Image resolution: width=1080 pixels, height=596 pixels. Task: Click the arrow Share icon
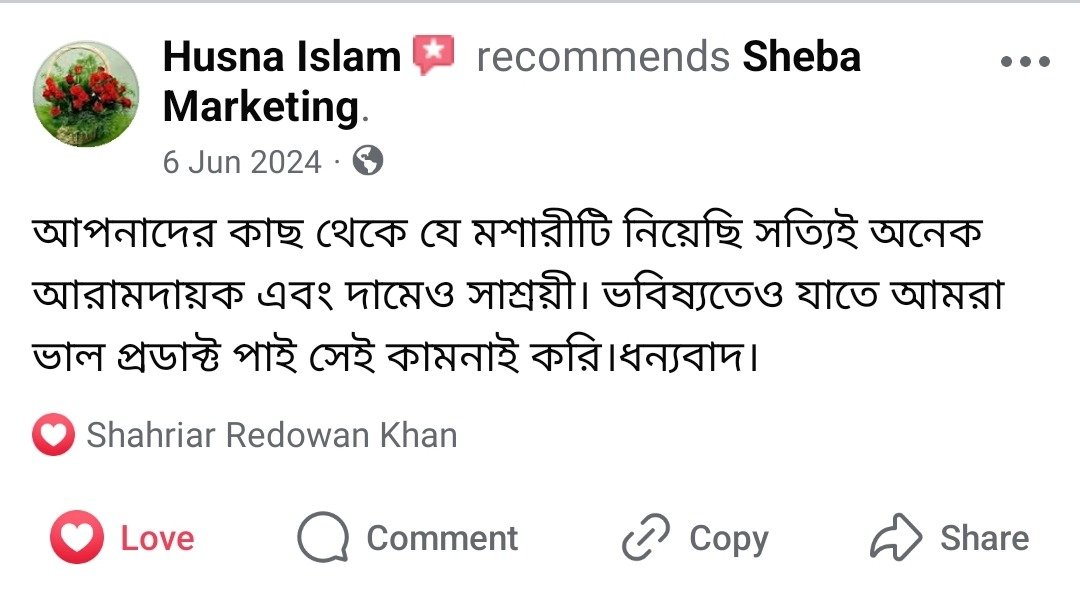(x=894, y=539)
